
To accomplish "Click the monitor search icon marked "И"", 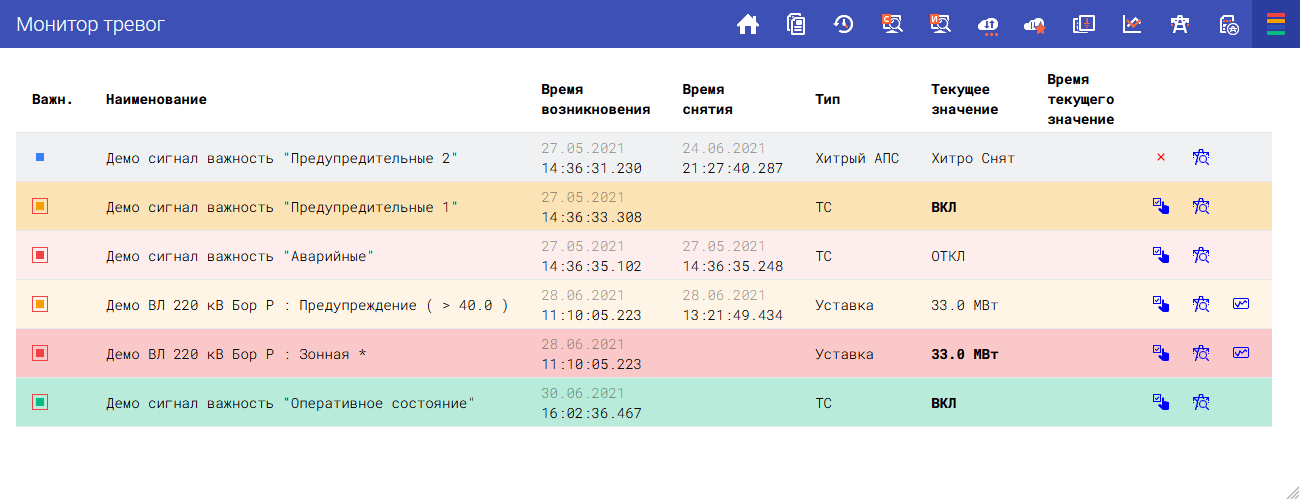I will click(939, 25).
